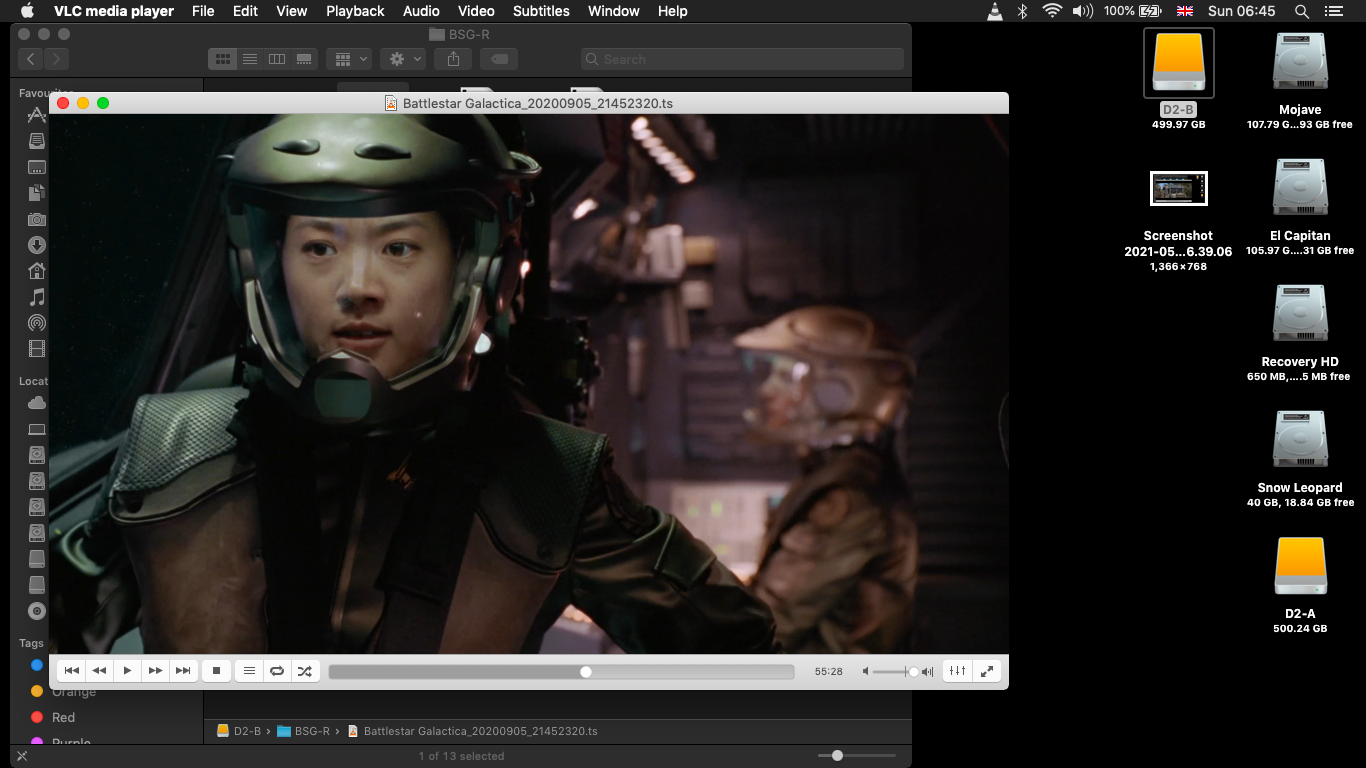Switch Finder to column view
The width and height of the screenshot is (1366, 768).
[277, 59]
